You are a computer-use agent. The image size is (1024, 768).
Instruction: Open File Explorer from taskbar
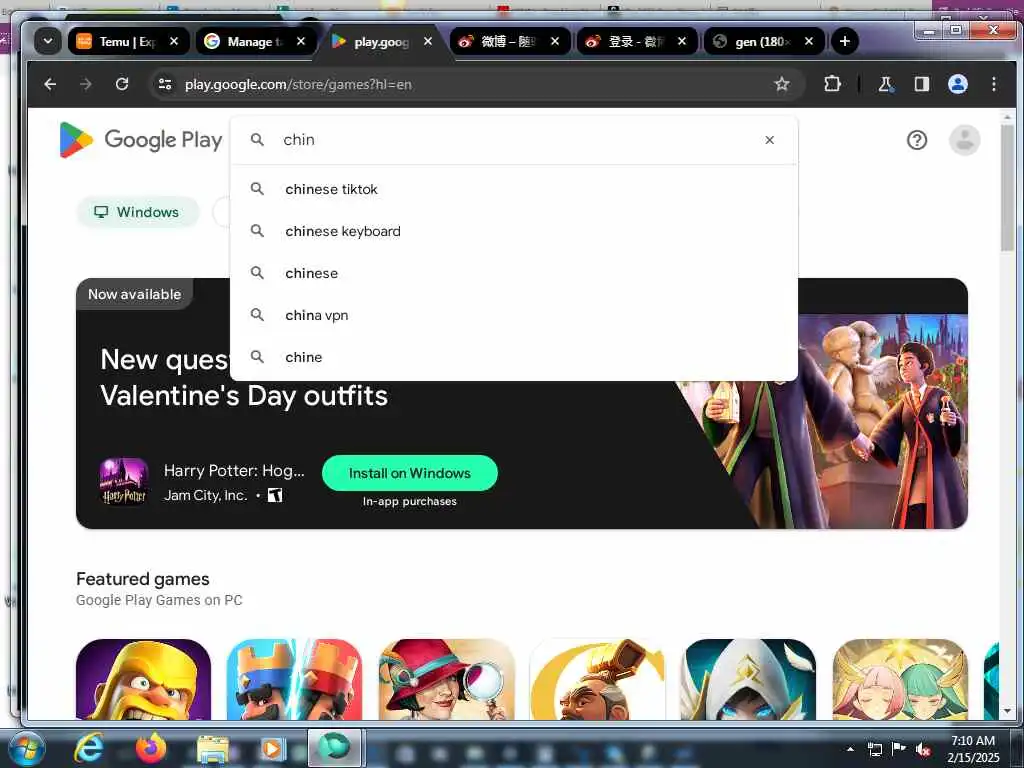[212, 748]
